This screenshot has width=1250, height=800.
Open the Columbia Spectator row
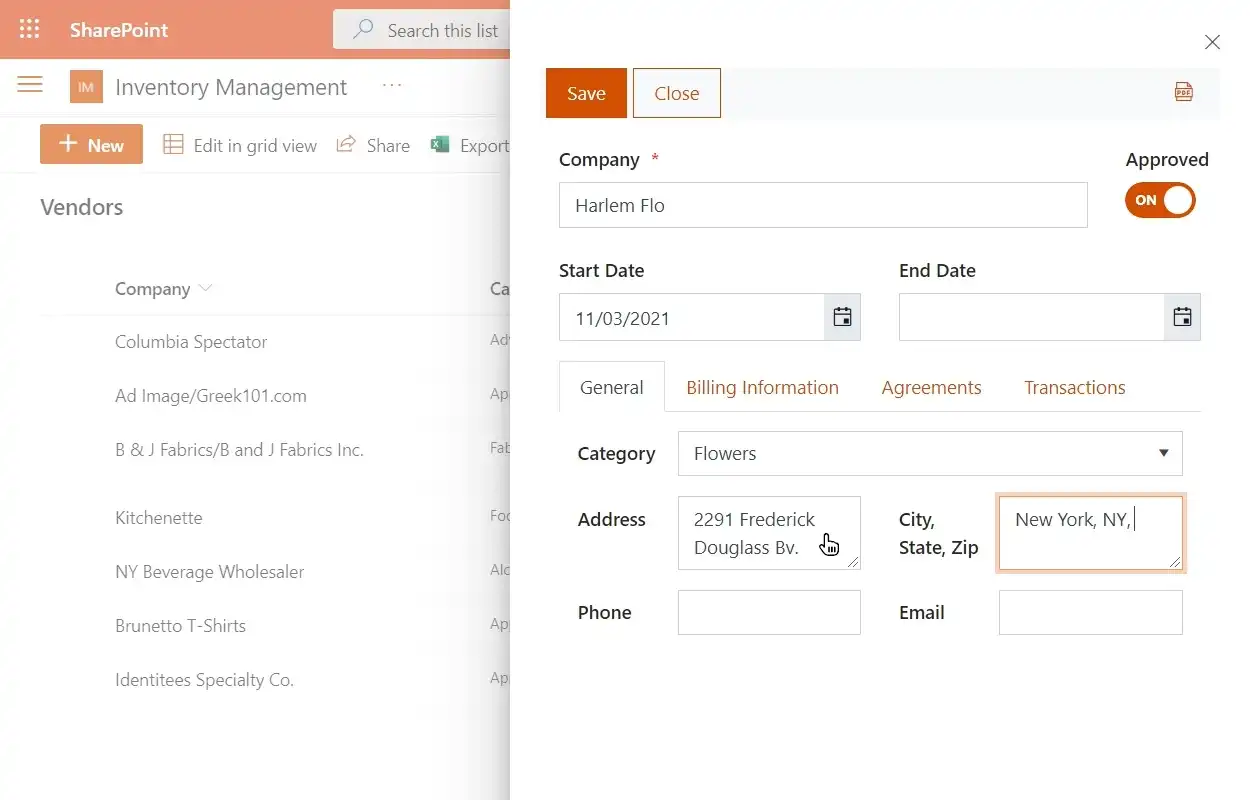click(191, 342)
